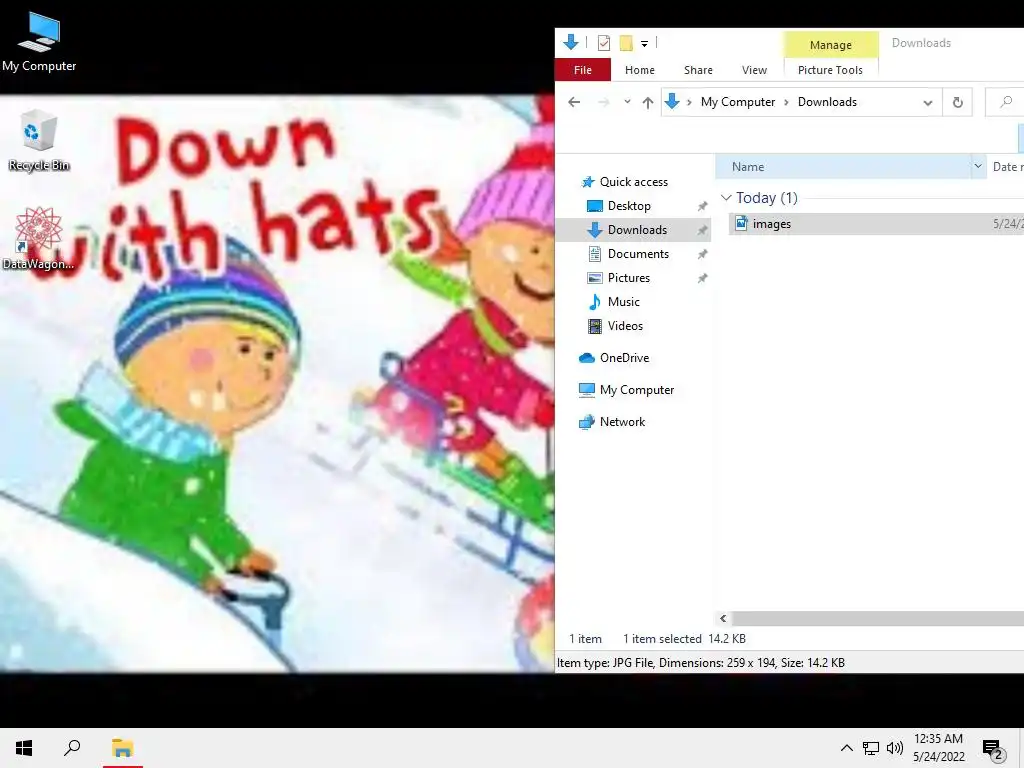Unpin Desktop using its pin icon
The width and height of the screenshot is (1024, 768).
coord(703,206)
